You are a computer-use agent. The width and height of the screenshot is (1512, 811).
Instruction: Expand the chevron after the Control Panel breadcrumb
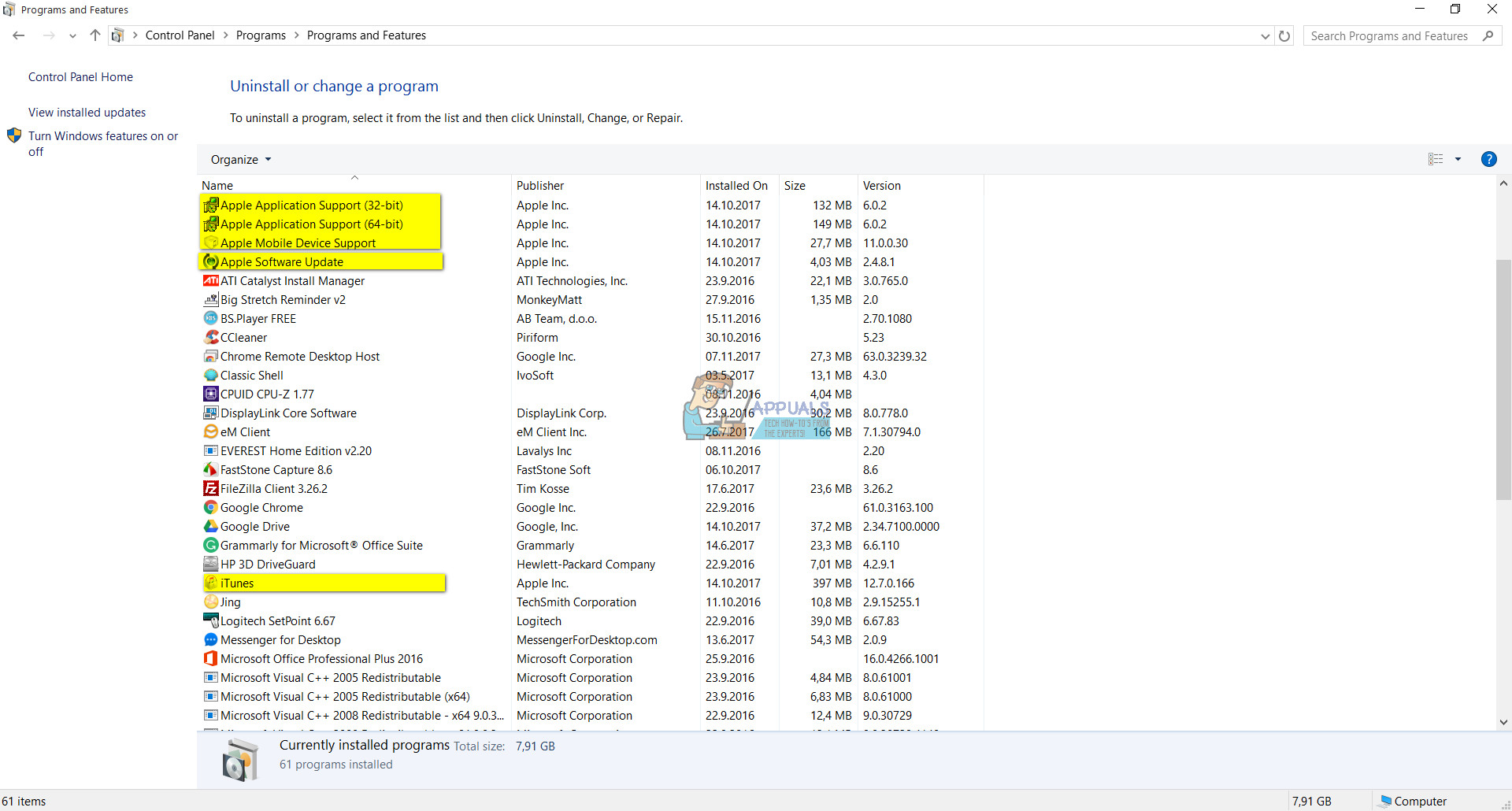[x=226, y=35]
